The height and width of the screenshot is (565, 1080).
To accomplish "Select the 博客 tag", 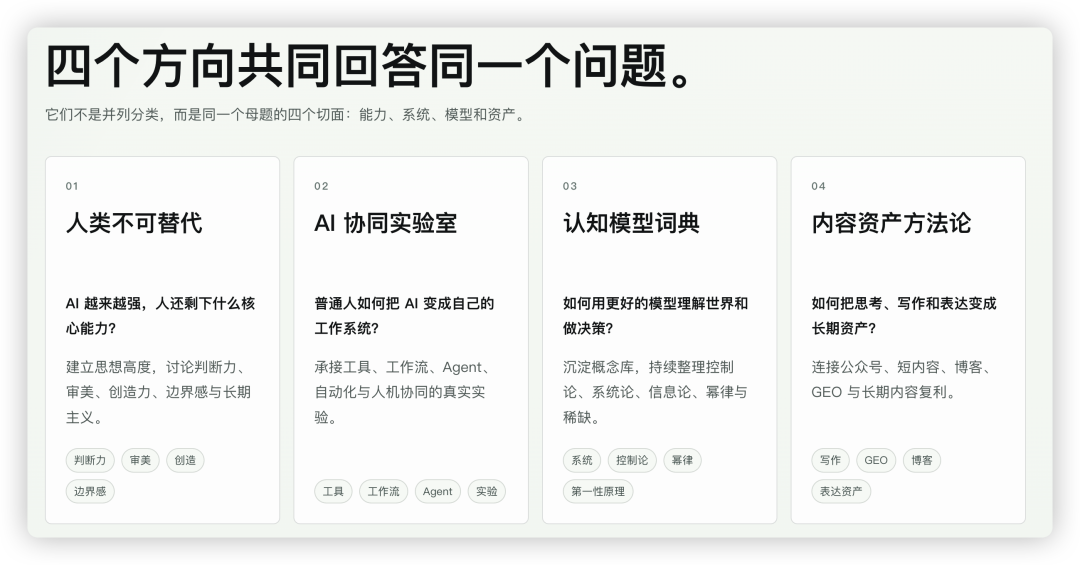I will pos(922,460).
